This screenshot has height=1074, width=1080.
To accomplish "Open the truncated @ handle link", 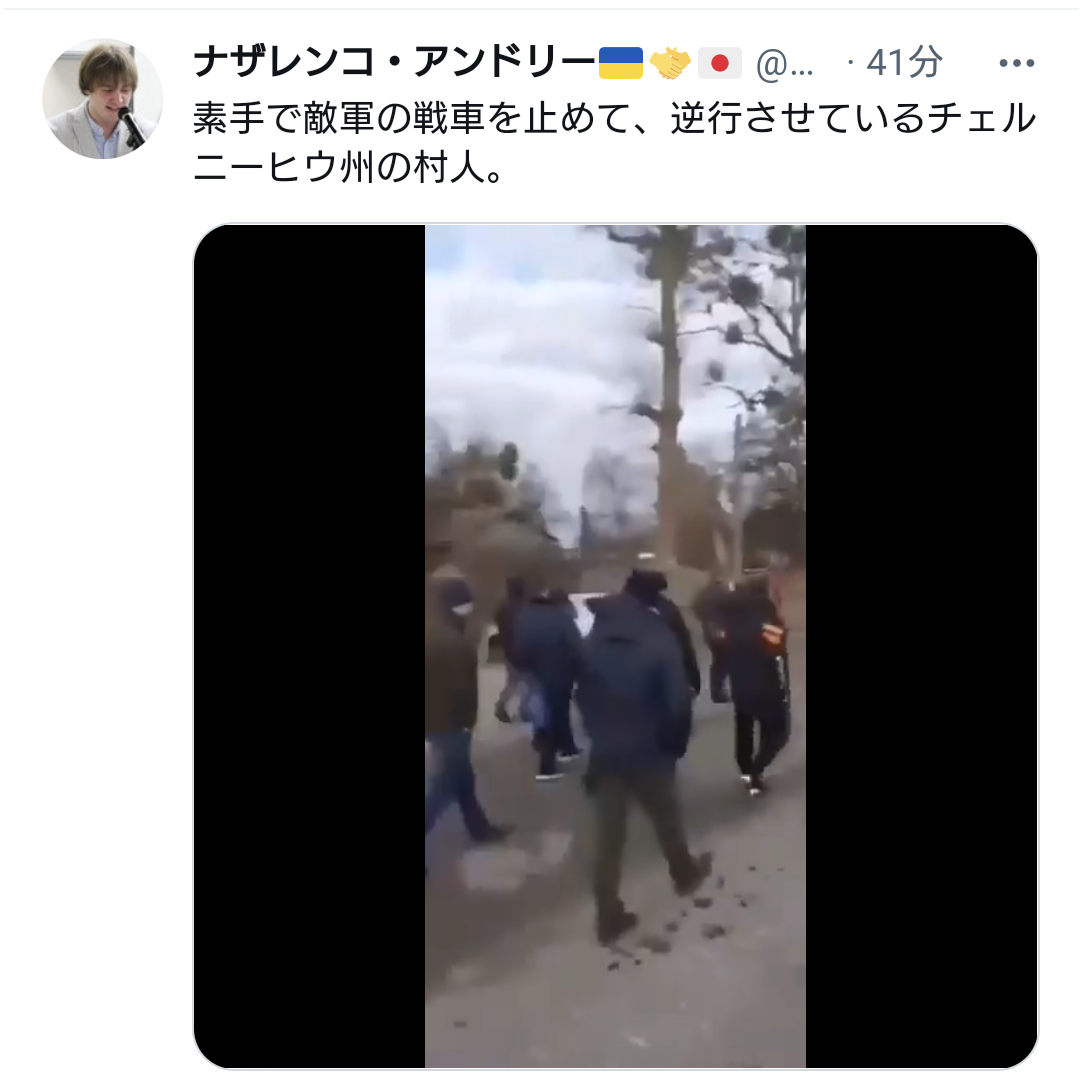I will click(785, 65).
